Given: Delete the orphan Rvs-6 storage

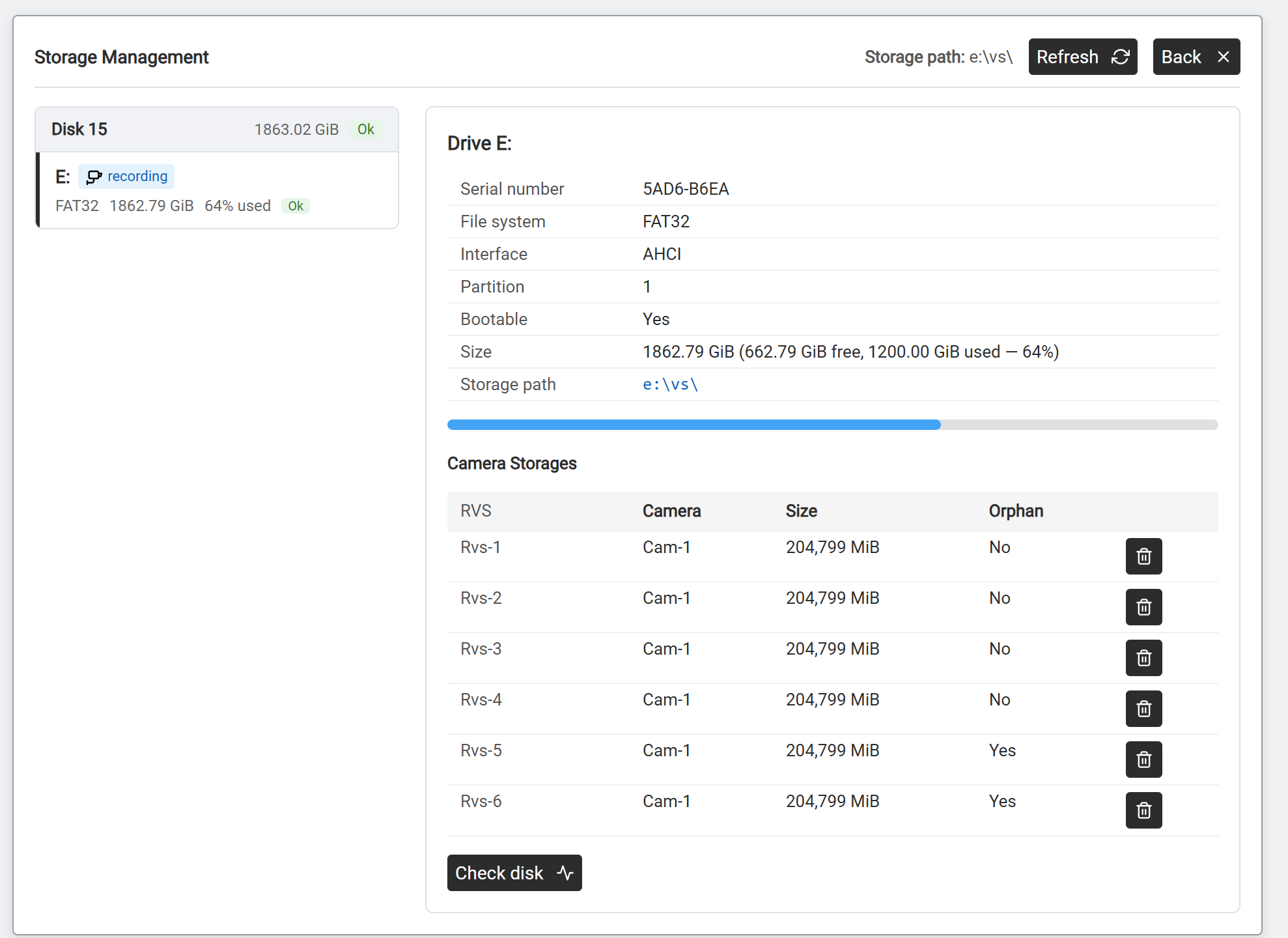Looking at the screenshot, I should pyautogui.click(x=1143, y=810).
